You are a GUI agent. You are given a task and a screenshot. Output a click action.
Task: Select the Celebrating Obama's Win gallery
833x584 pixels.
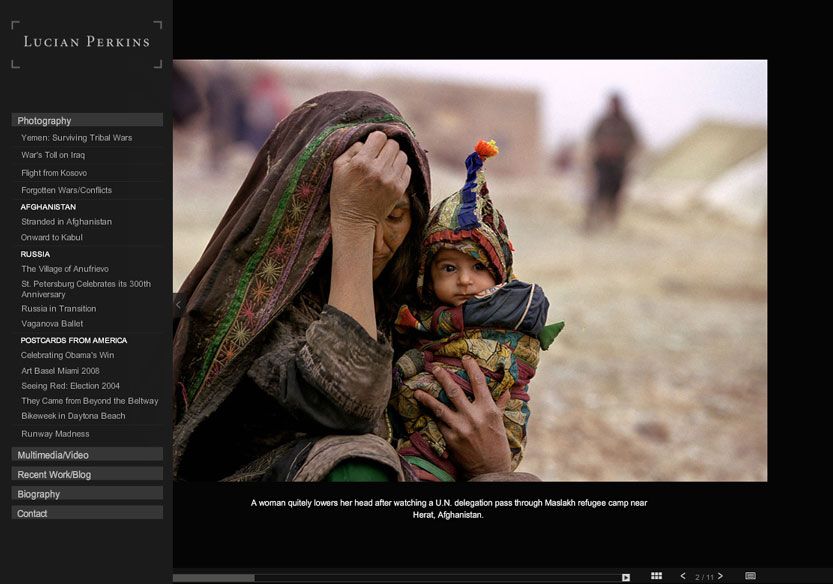[x=67, y=355]
